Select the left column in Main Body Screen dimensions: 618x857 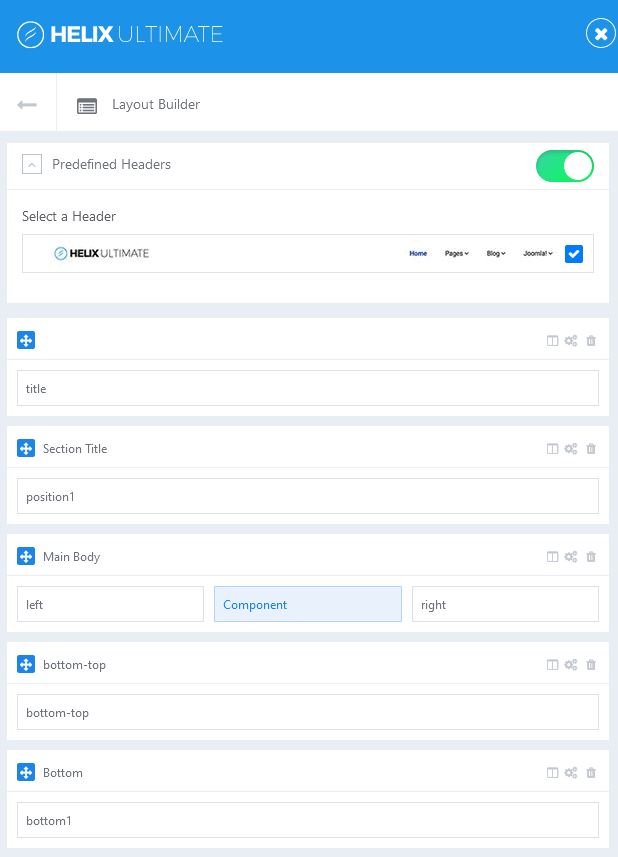click(x=110, y=605)
